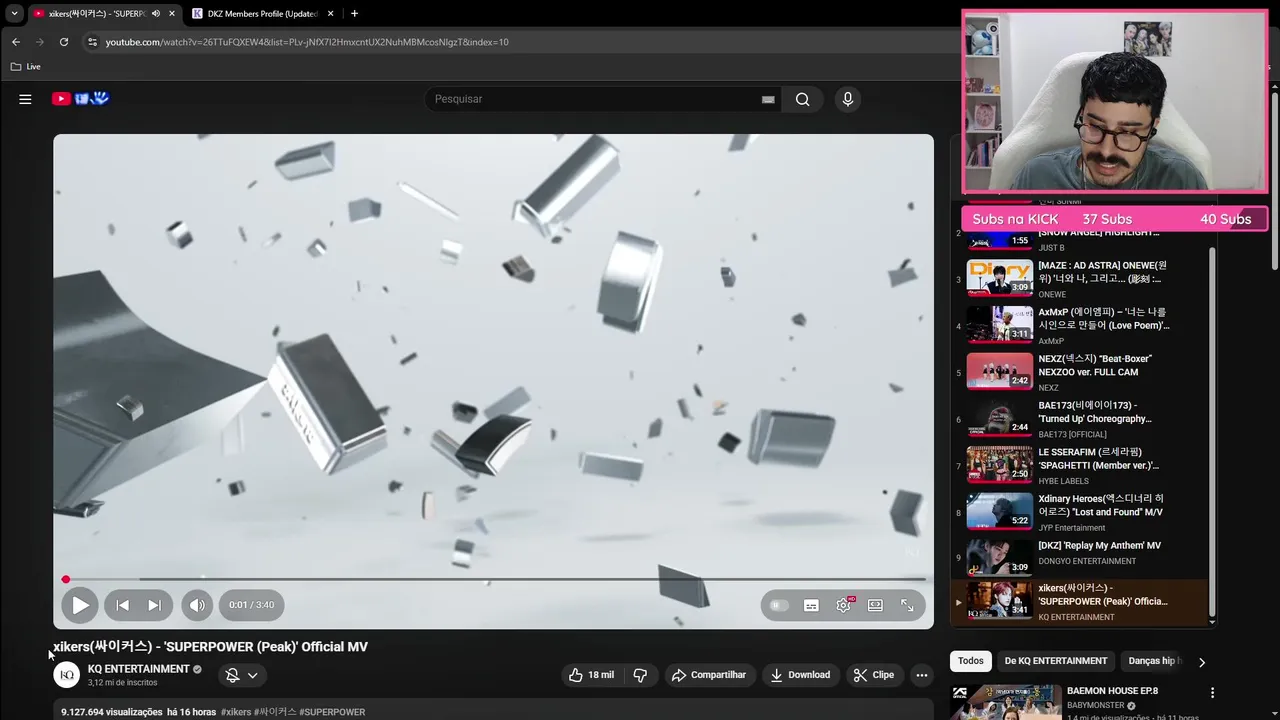
Task: Start voice search with the microphone icon
Action: click(x=847, y=99)
